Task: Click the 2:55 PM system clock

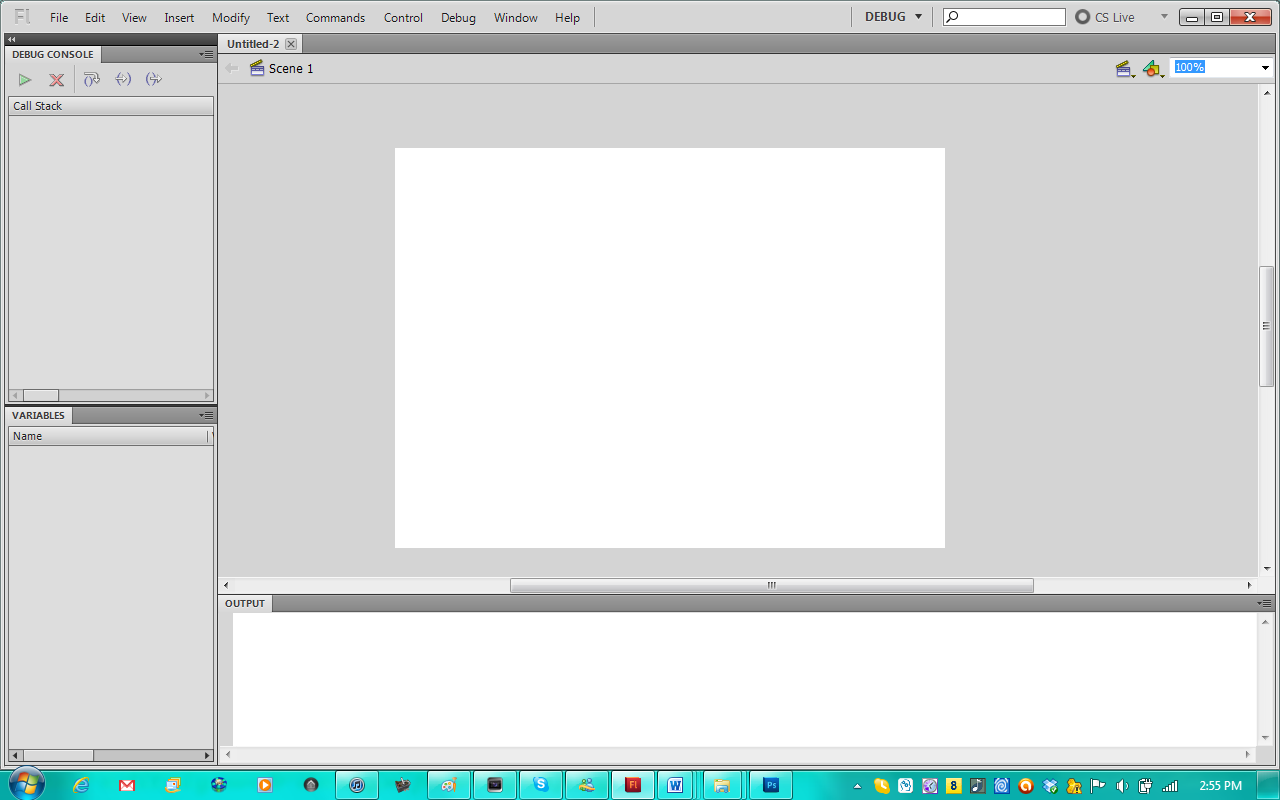Action: (x=1220, y=786)
